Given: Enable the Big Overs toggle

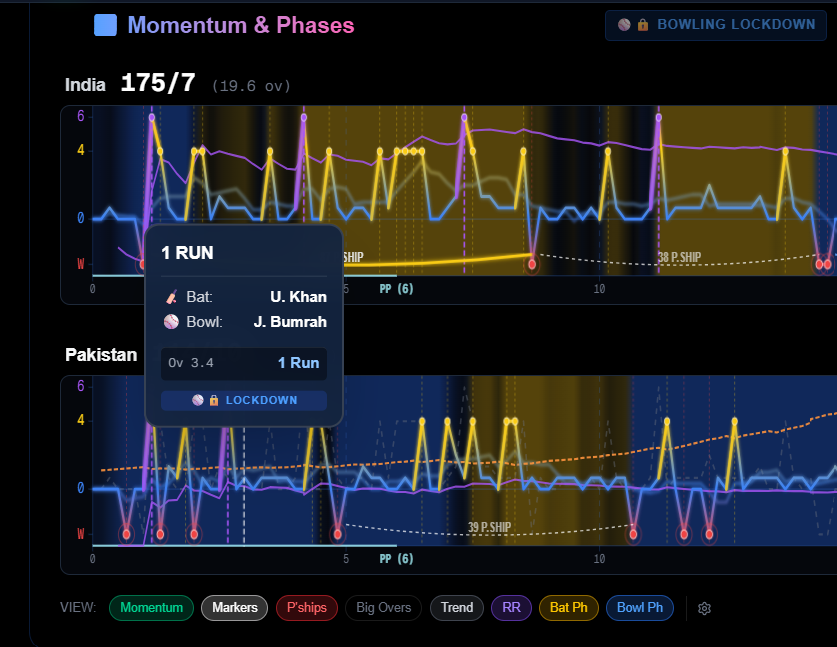Looking at the screenshot, I should point(383,608).
